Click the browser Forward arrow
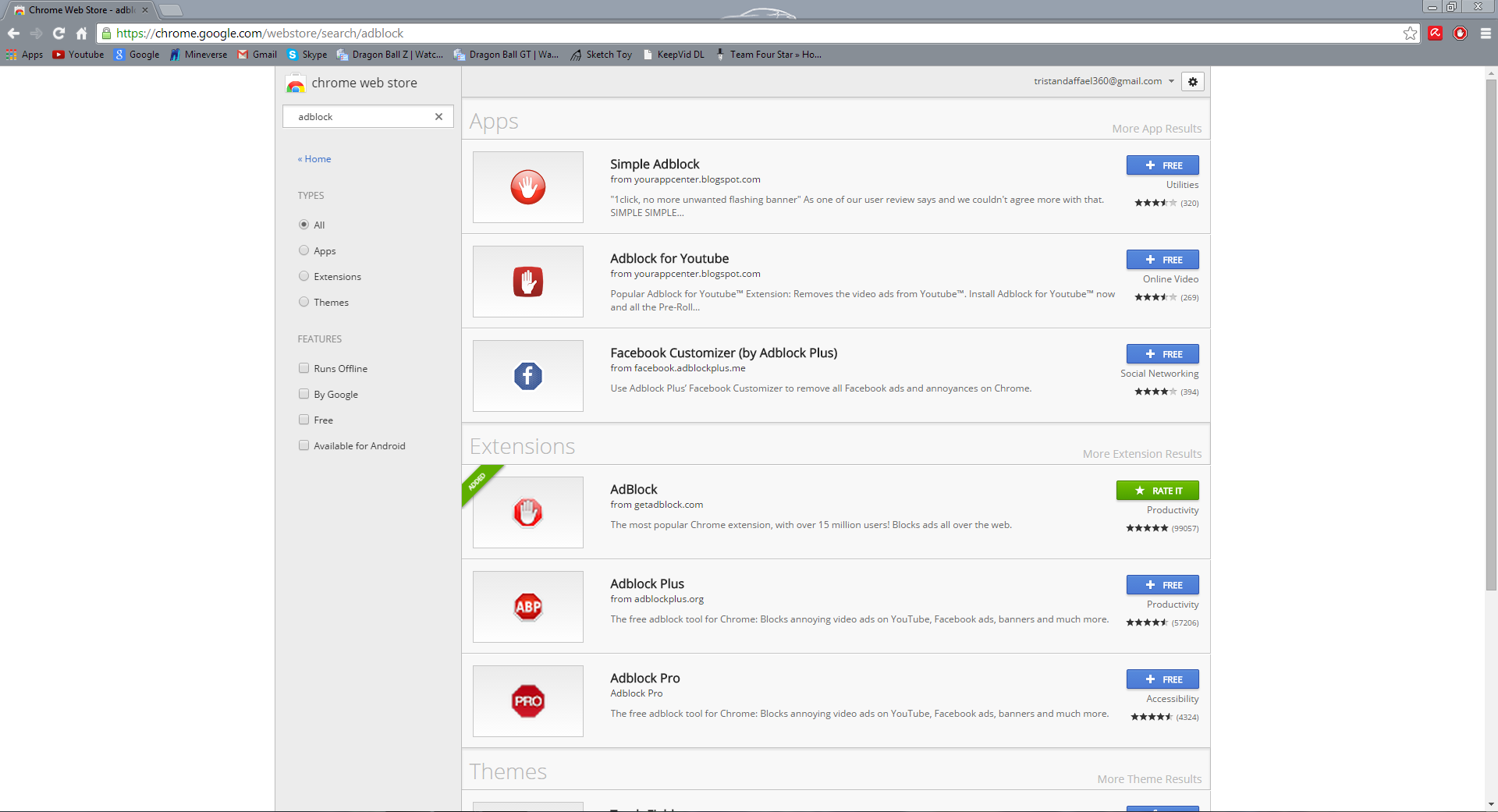Image resolution: width=1498 pixels, height=812 pixels. pyautogui.click(x=36, y=34)
